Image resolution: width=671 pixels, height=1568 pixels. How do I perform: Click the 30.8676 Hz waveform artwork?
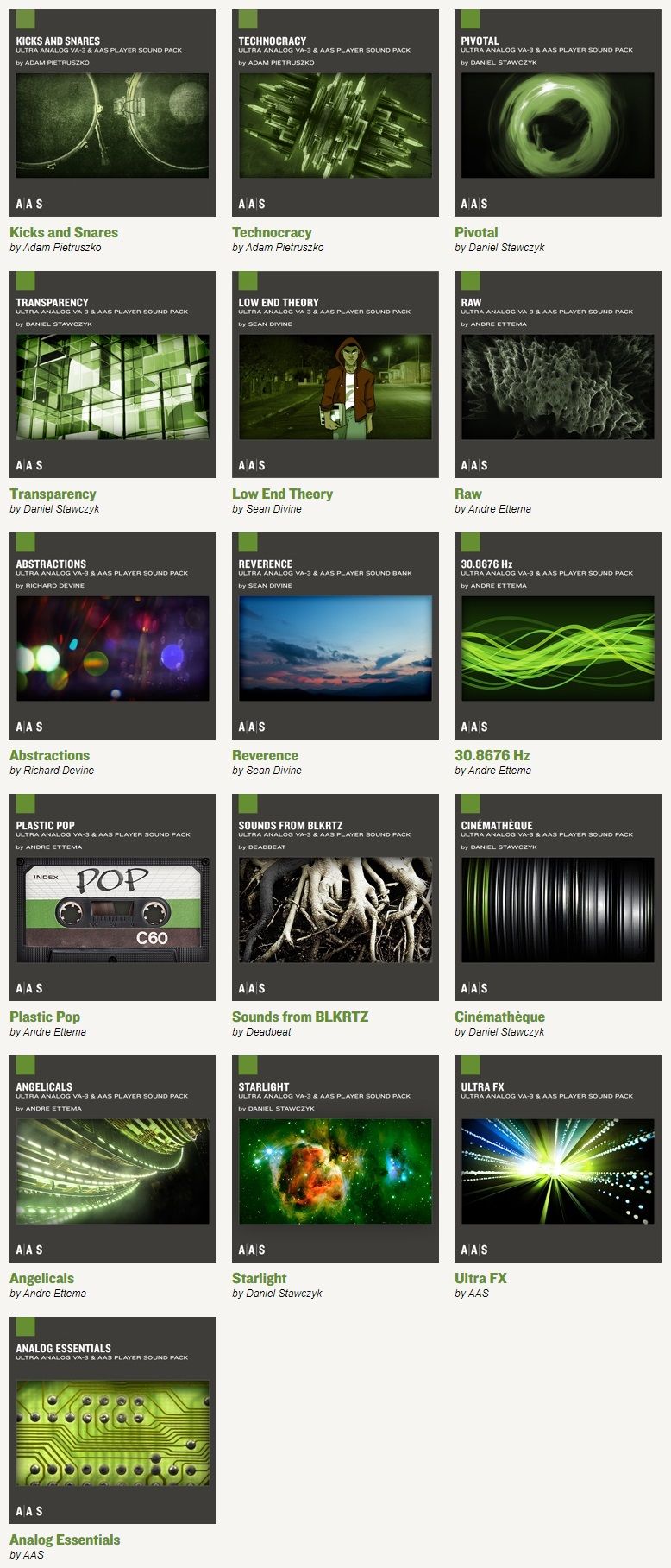[x=558, y=636]
